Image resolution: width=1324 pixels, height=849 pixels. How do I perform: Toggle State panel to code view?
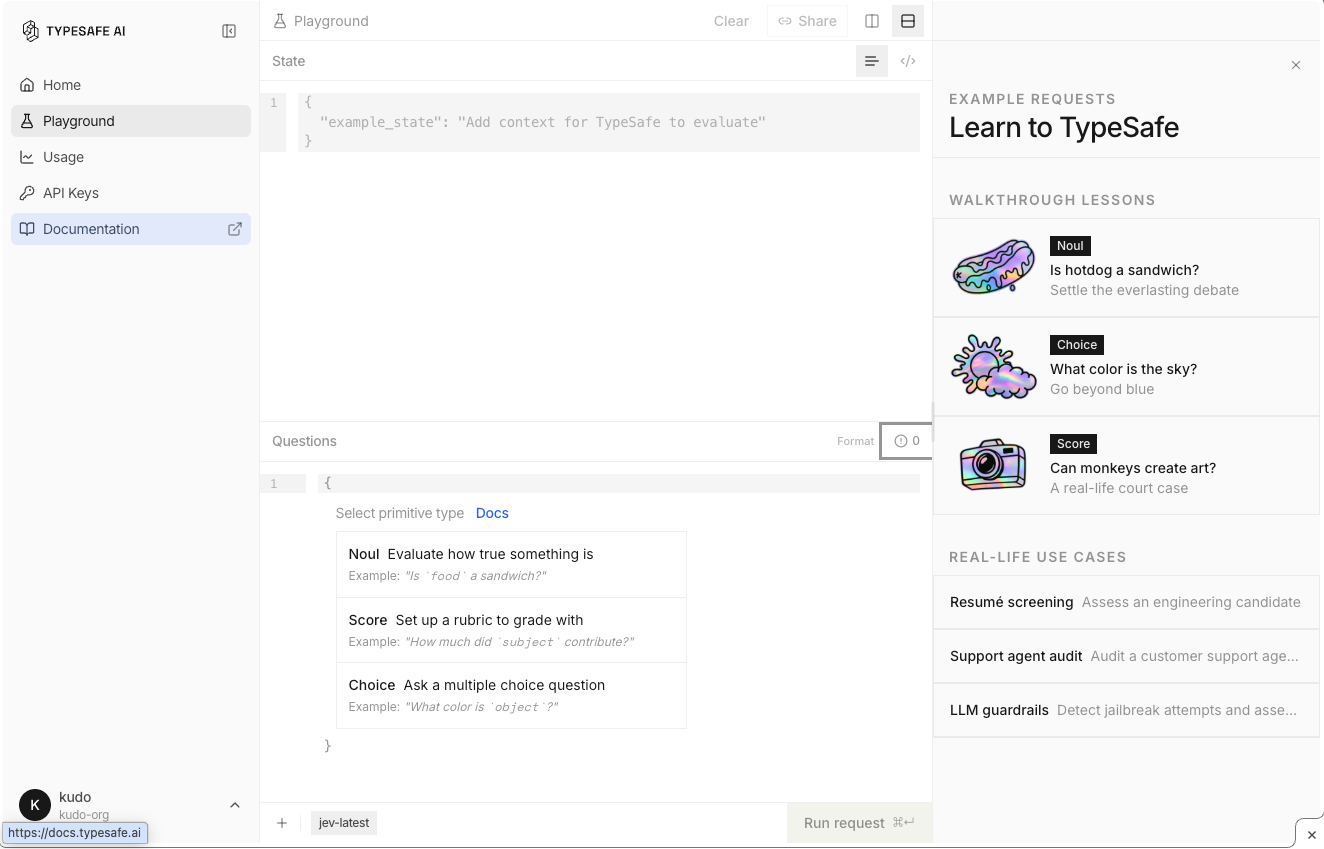tap(908, 61)
